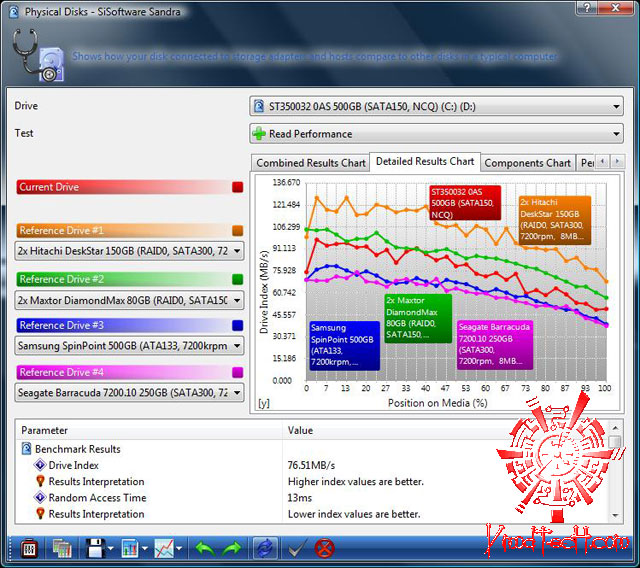640x568 pixels.
Task: Click the Benchmark Results row icon
Action: pos(26,449)
